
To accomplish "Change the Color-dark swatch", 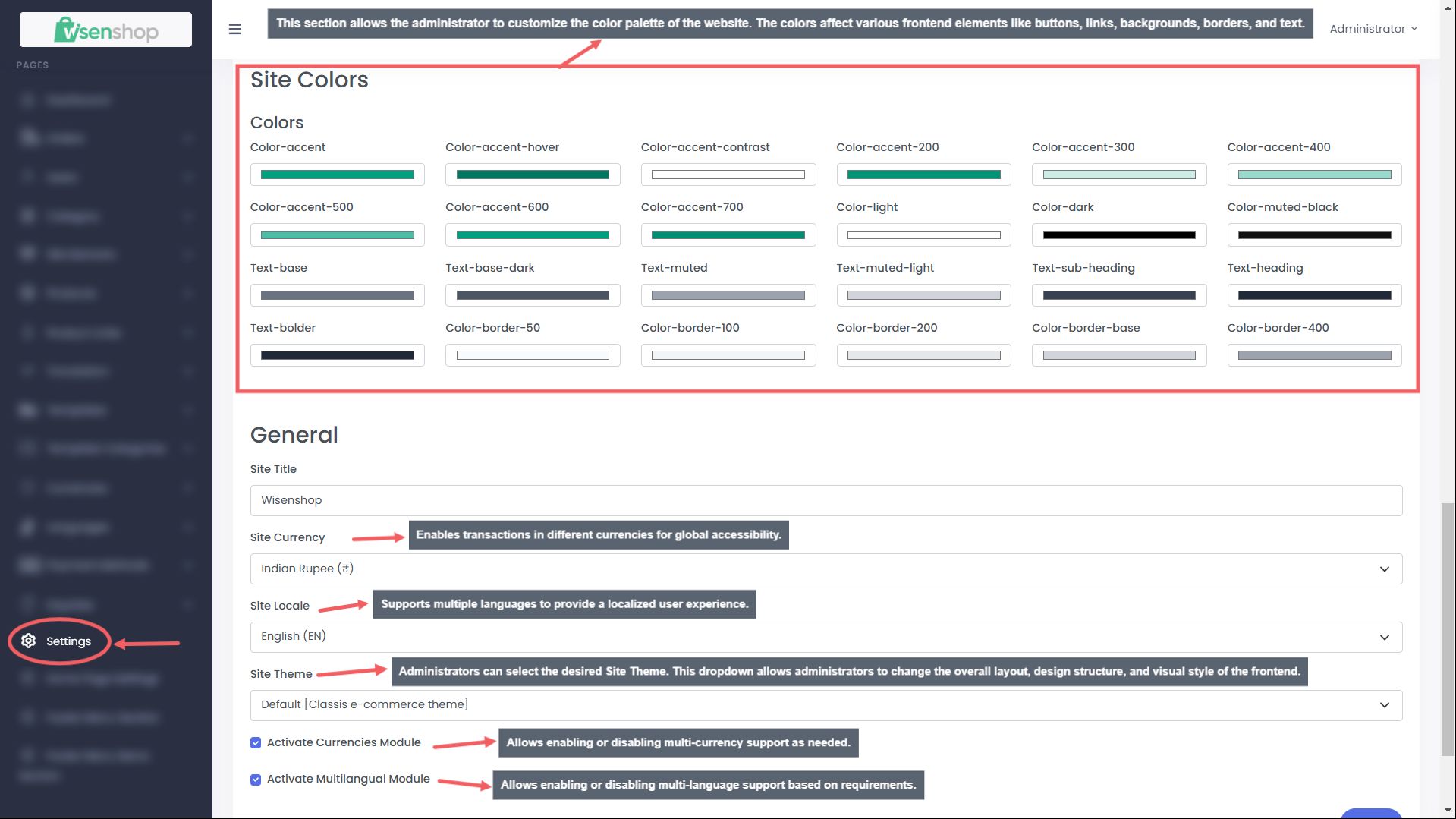I will (x=1119, y=235).
